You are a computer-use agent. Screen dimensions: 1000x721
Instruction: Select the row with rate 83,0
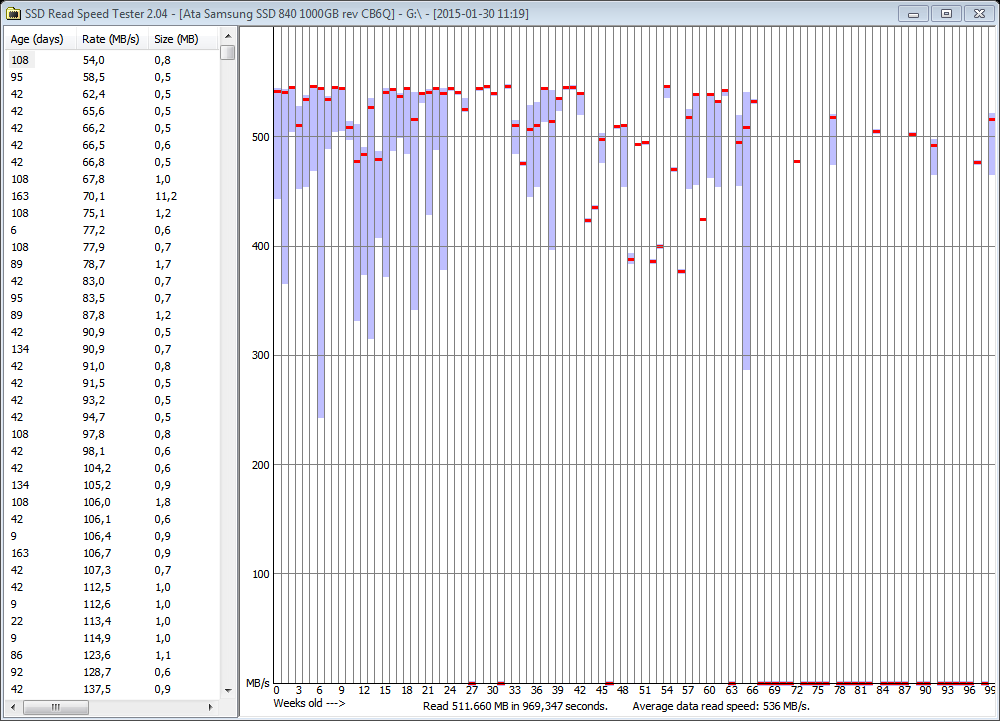[112, 281]
